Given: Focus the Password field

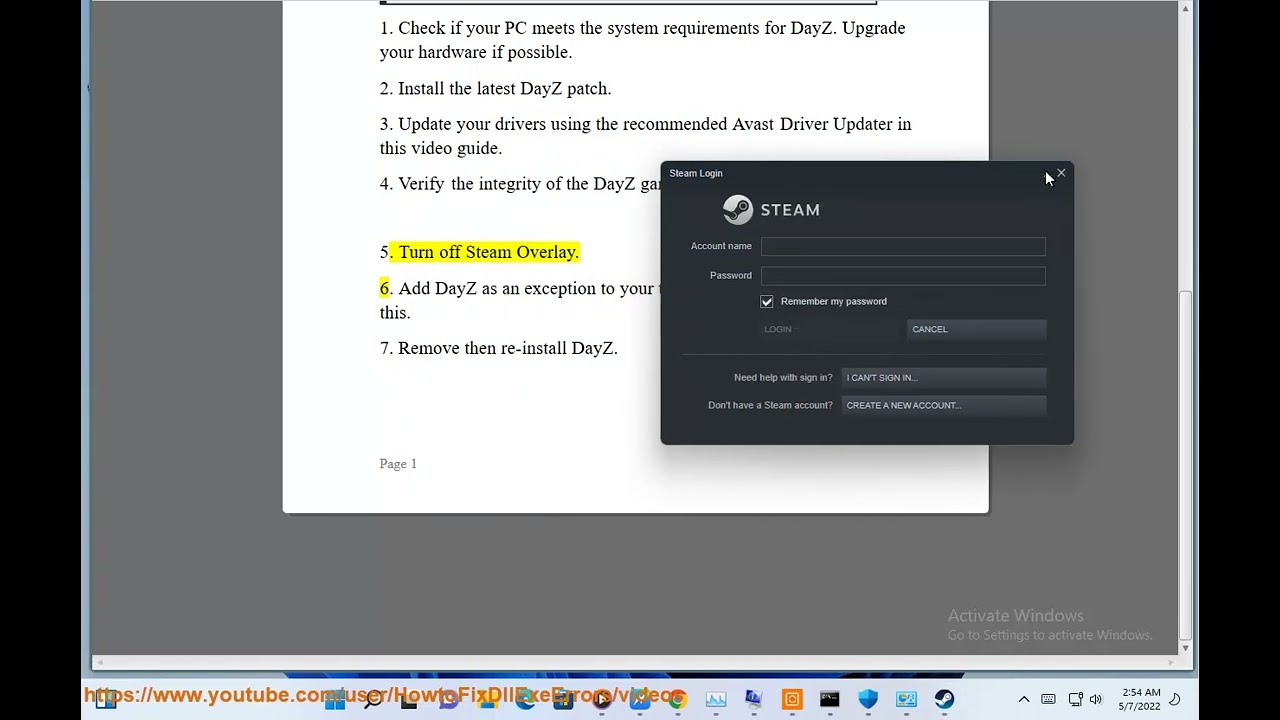Looking at the screenshot, I should click(x=903, y=275).
